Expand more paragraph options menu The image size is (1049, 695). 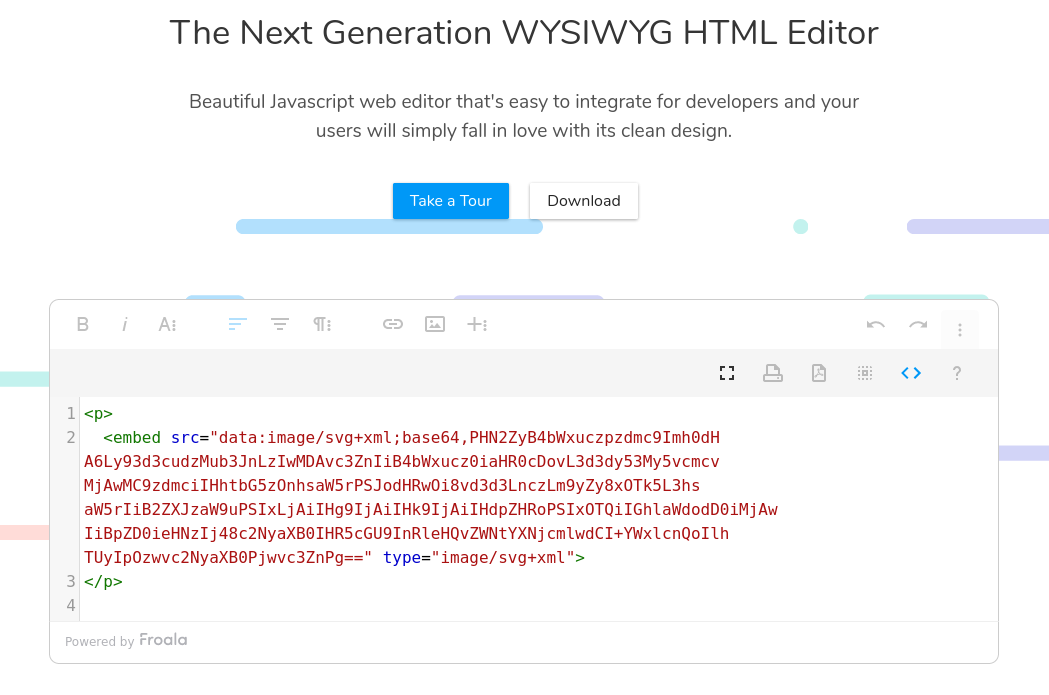(x=322, y=324)
